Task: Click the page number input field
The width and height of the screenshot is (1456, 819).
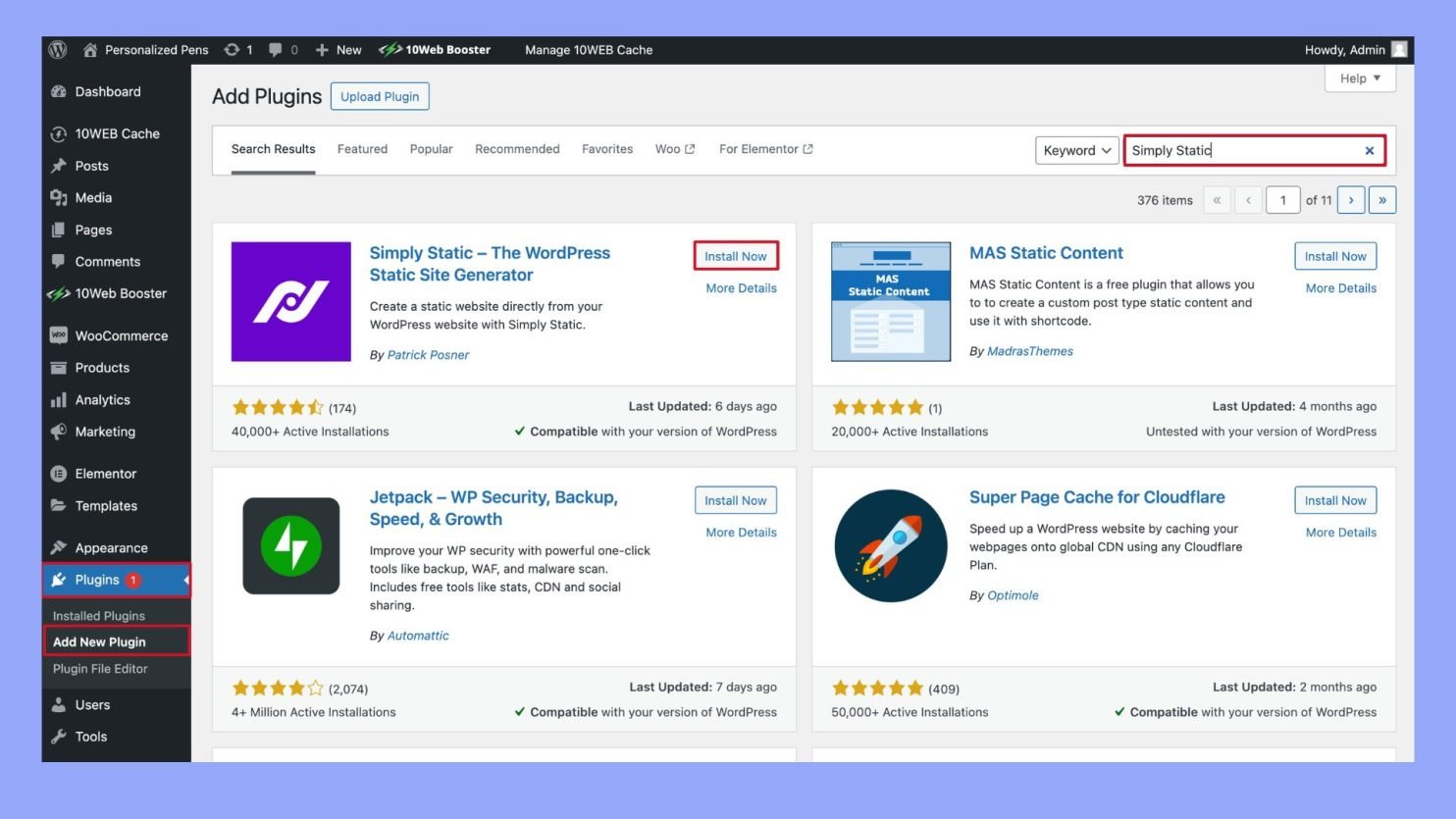Action: pyautogui.click(x=1283, y=199)
